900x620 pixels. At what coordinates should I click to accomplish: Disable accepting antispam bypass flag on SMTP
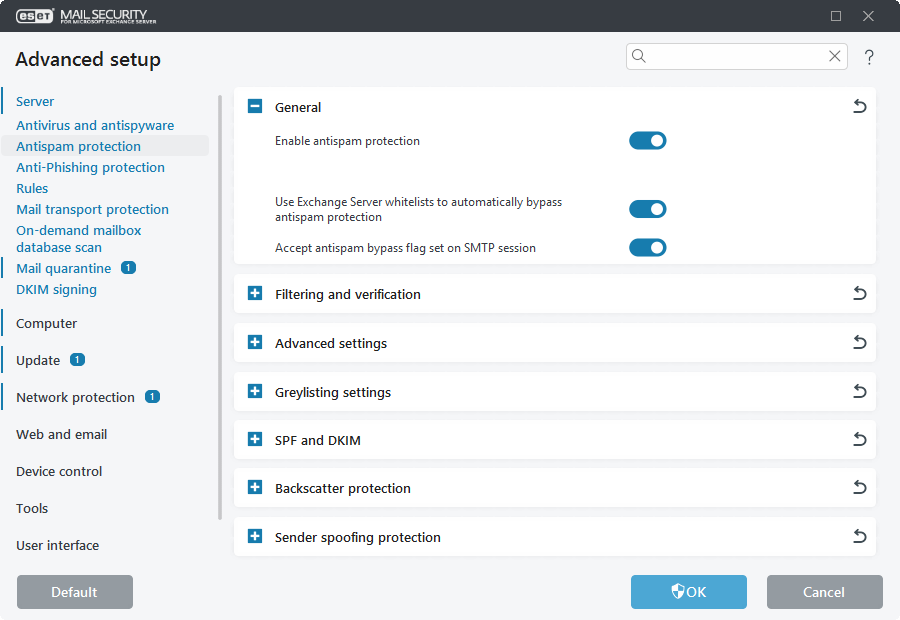point(647,247)
